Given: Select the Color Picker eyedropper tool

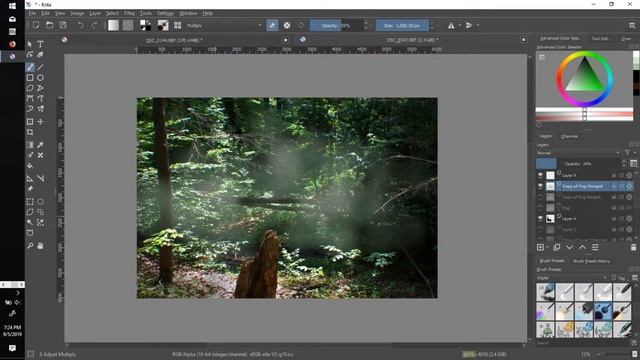Looking at the screenshot, I should click(40, 145).
